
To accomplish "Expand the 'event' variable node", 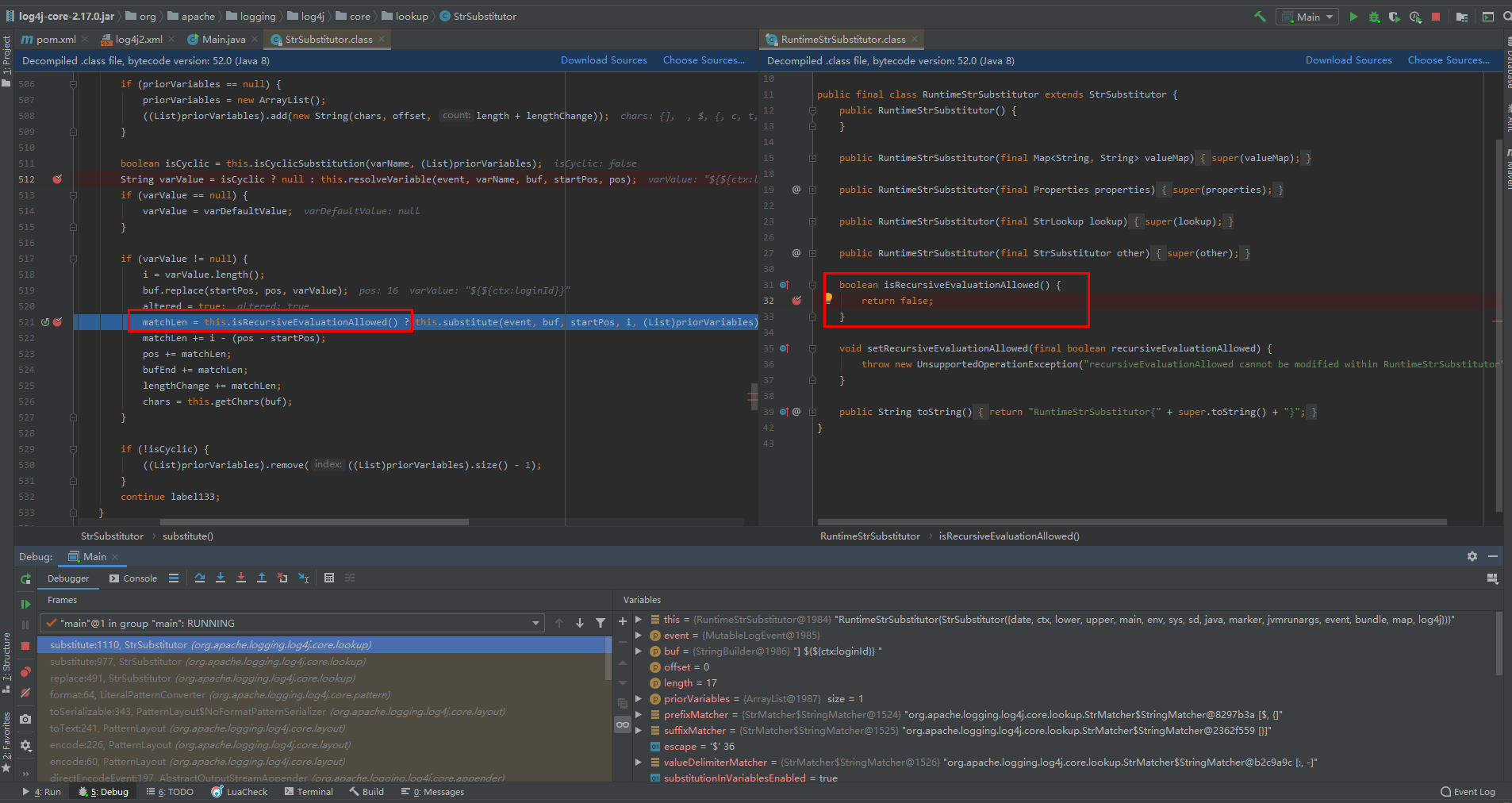I will coord(639,636).
